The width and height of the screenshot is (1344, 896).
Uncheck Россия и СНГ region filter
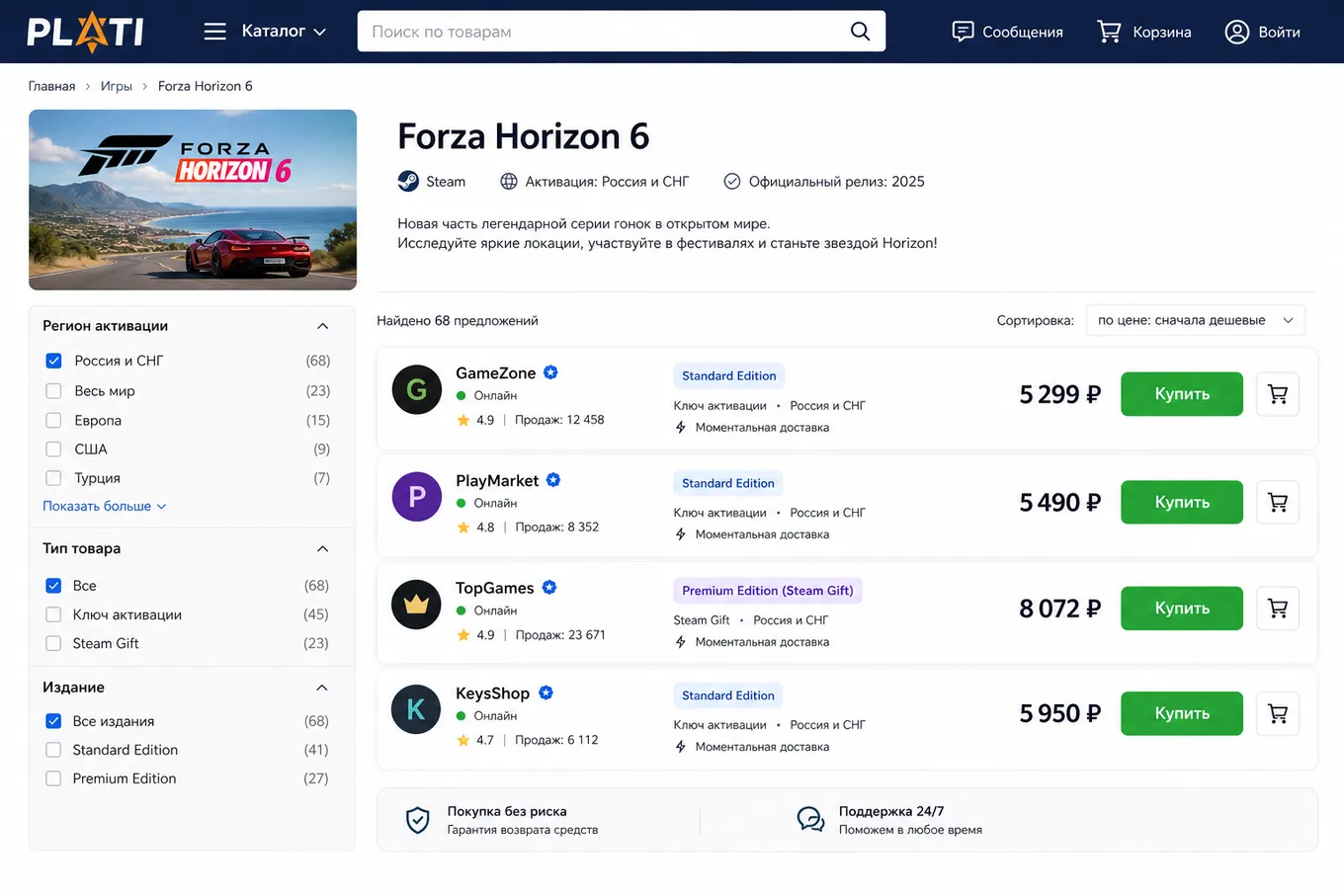54,361
